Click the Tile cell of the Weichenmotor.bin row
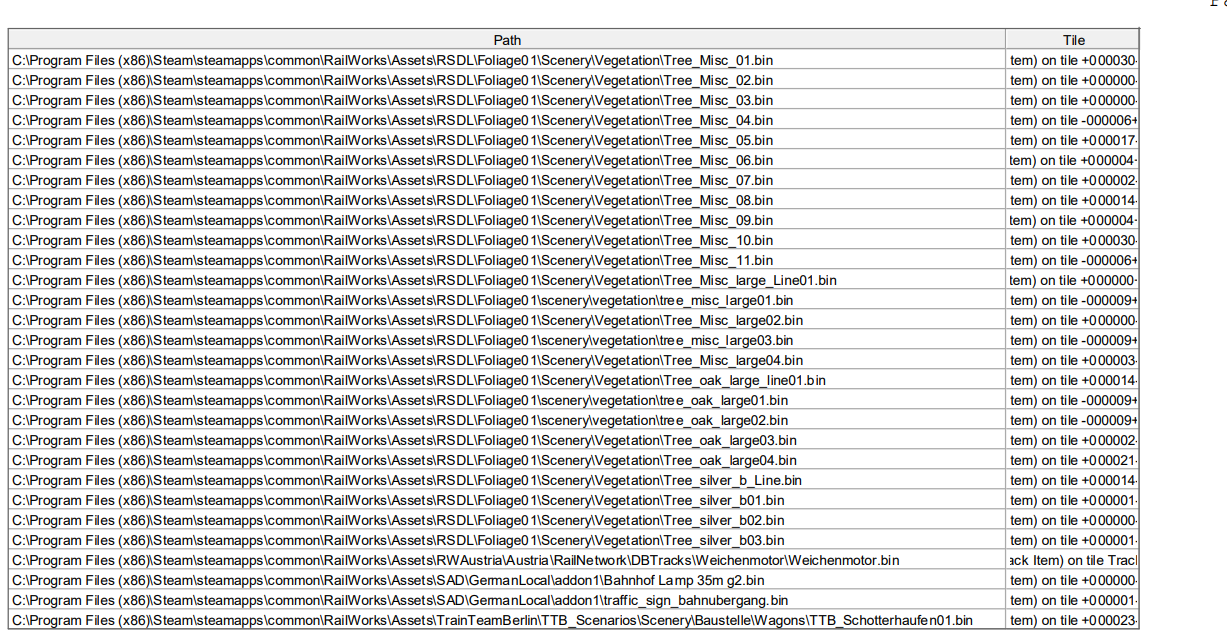 (x=1073, y=560)
